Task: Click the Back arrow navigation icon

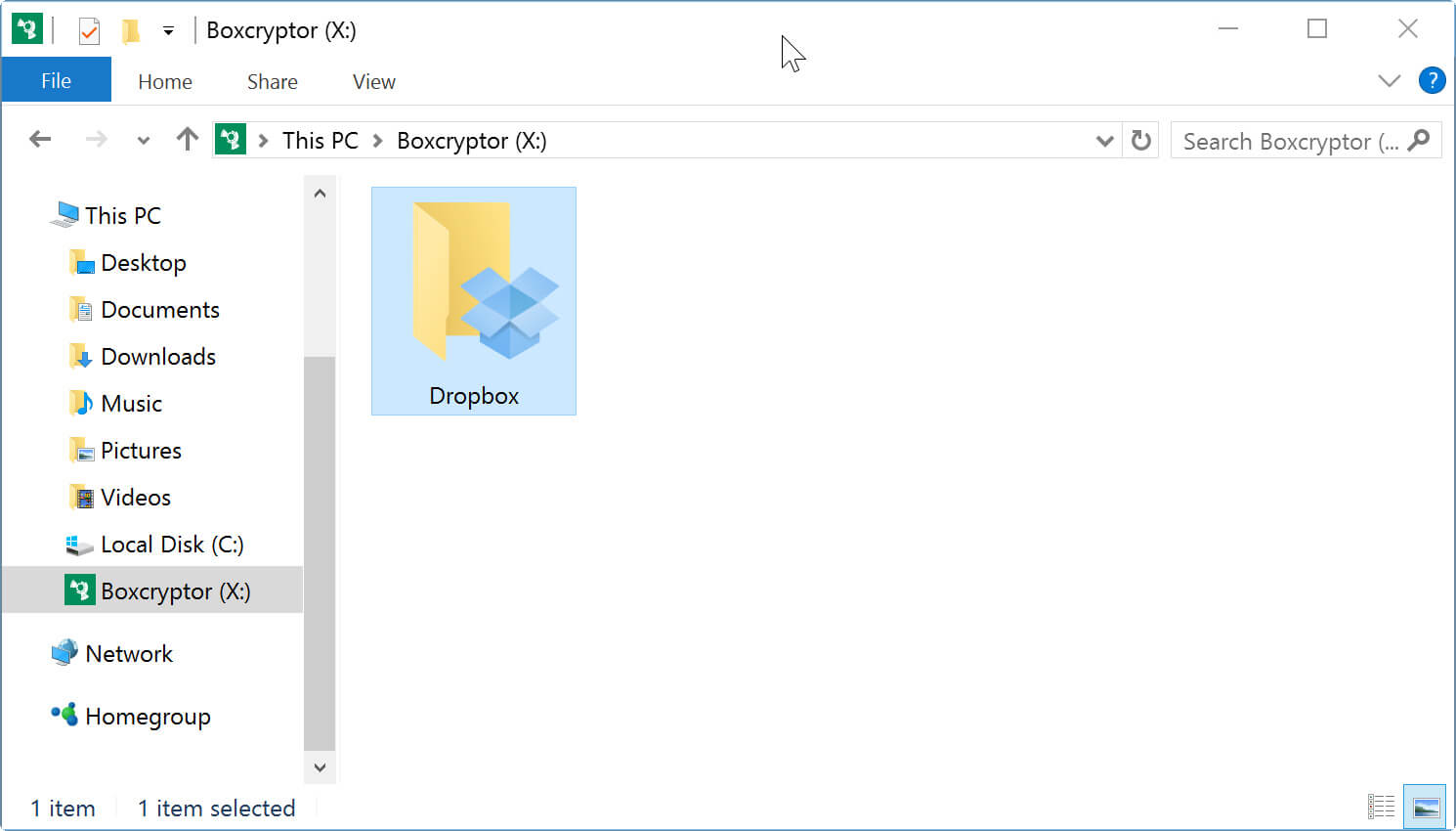Action: [x=40, y=140]
